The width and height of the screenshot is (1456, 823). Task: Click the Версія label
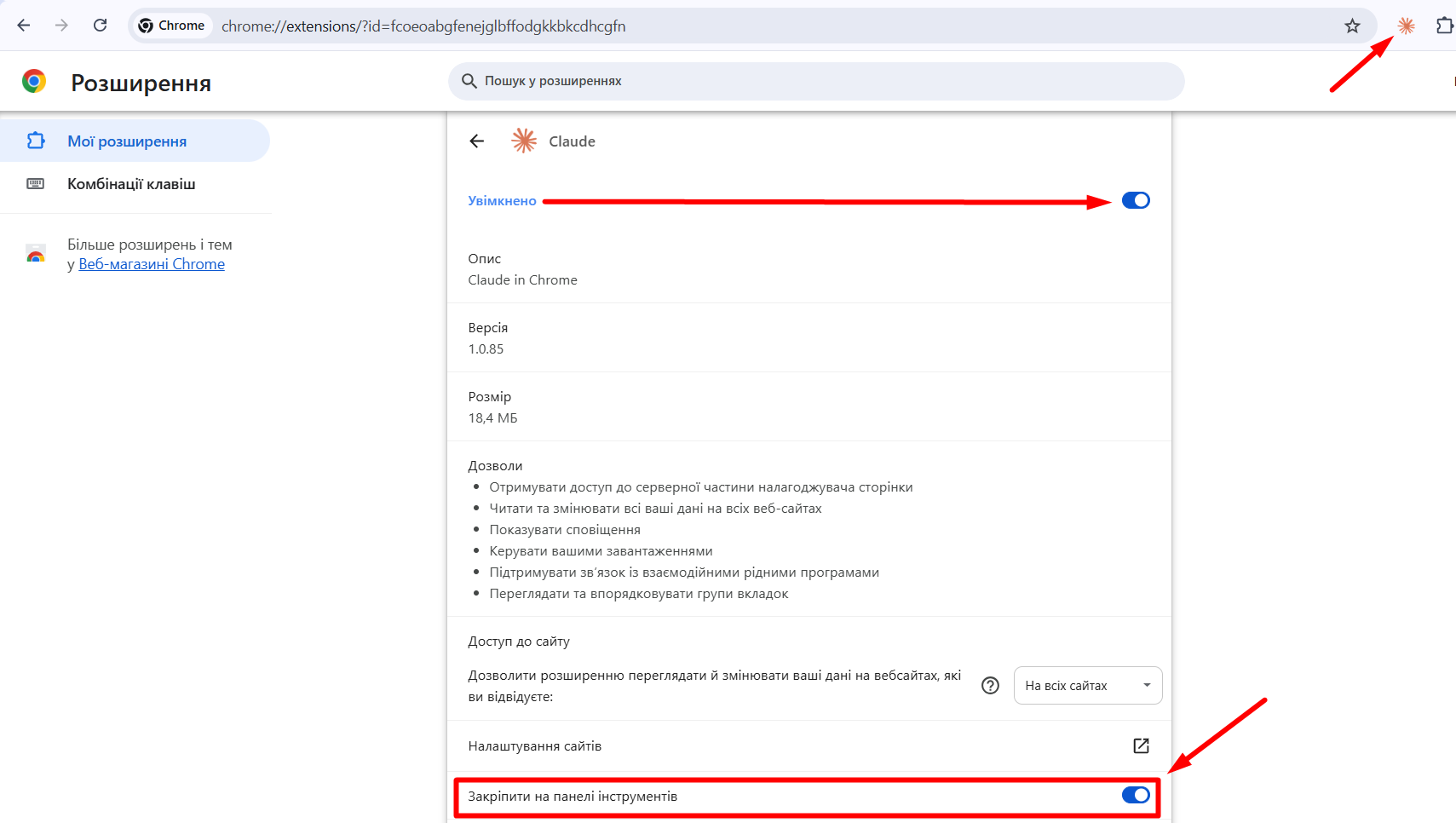pyautogui.click(x=487, y=328)
